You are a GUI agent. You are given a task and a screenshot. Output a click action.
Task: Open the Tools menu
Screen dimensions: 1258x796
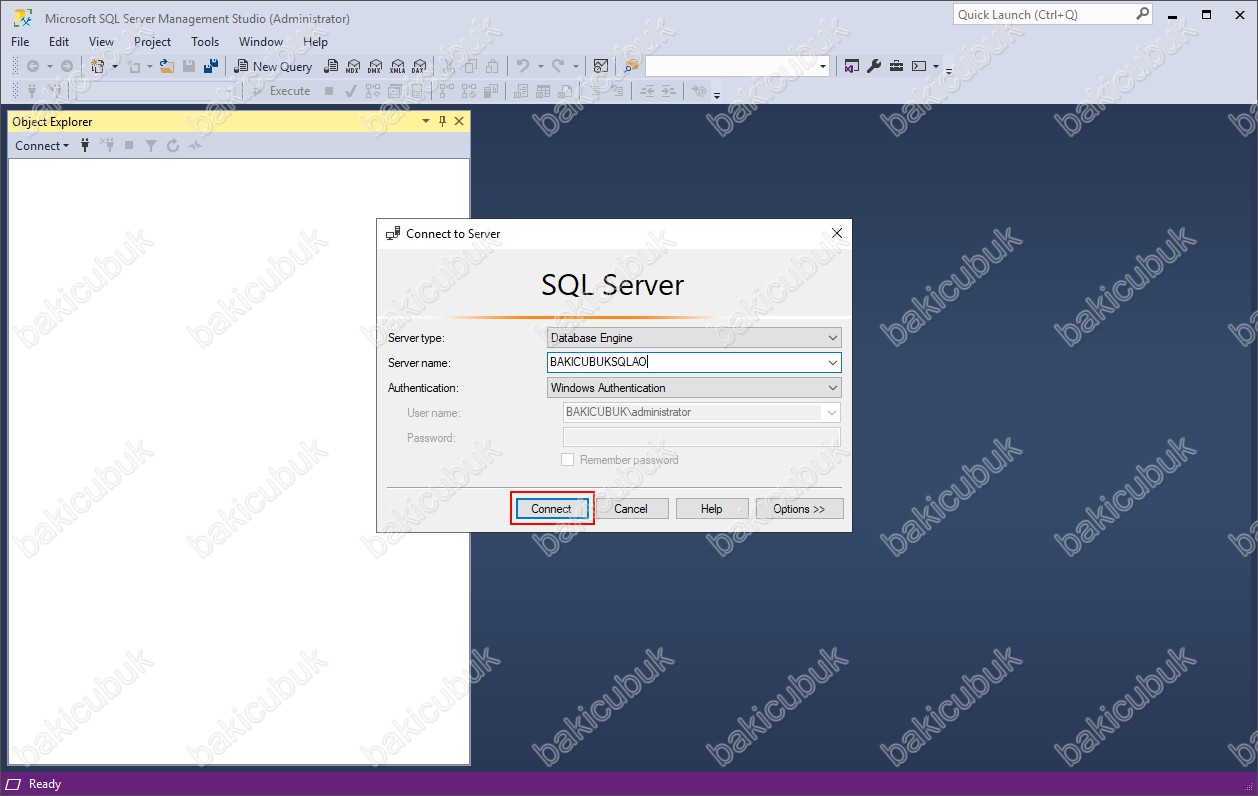pyautogui.click(x=205, y=42)
